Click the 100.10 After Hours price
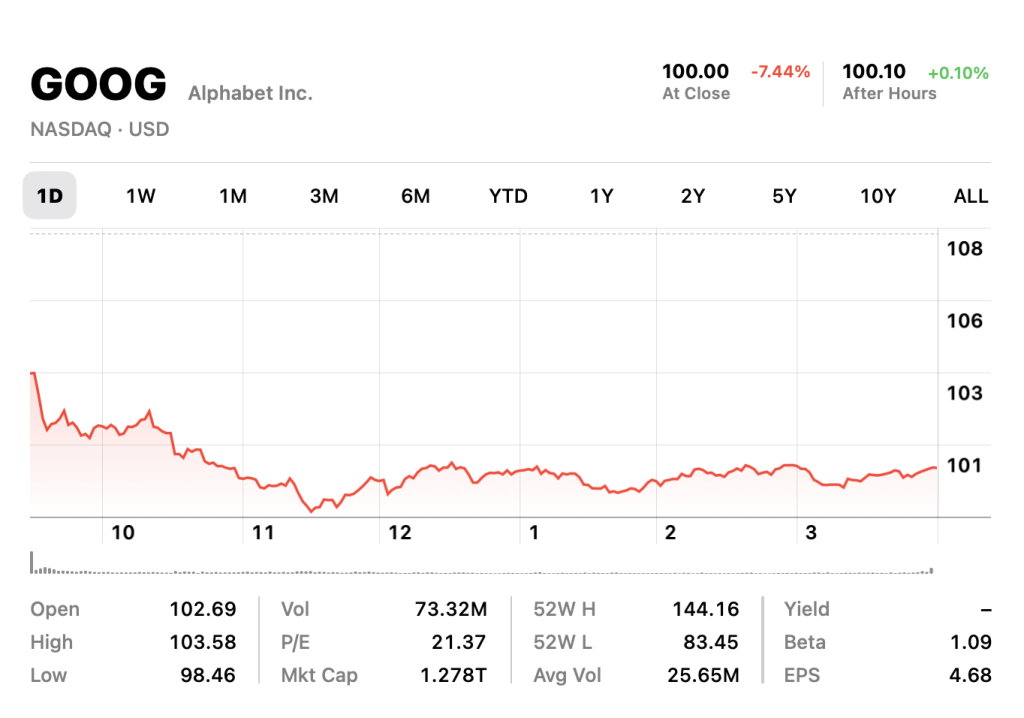 pos(874,72)
